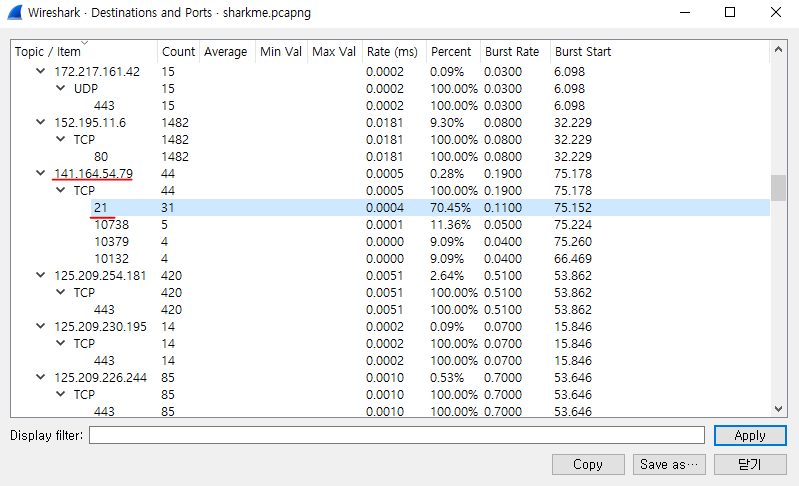This screenshot has height=486, width=799.
Task: Collapse the TCP node under 125.209.226.244
Action: [60, 394]
